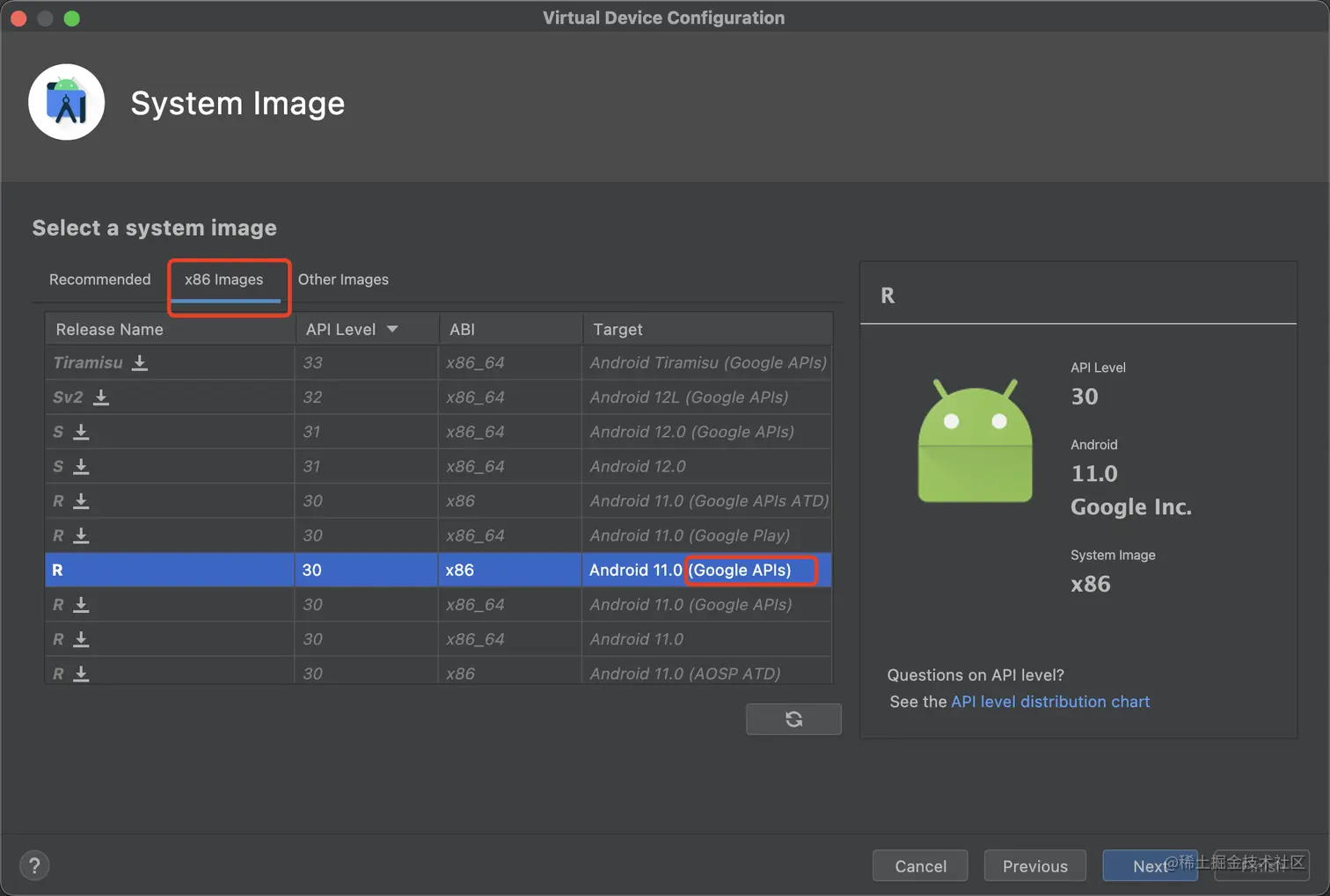
Task: Select the selected R x86 Google APIs row
Action: pos(438,570)
